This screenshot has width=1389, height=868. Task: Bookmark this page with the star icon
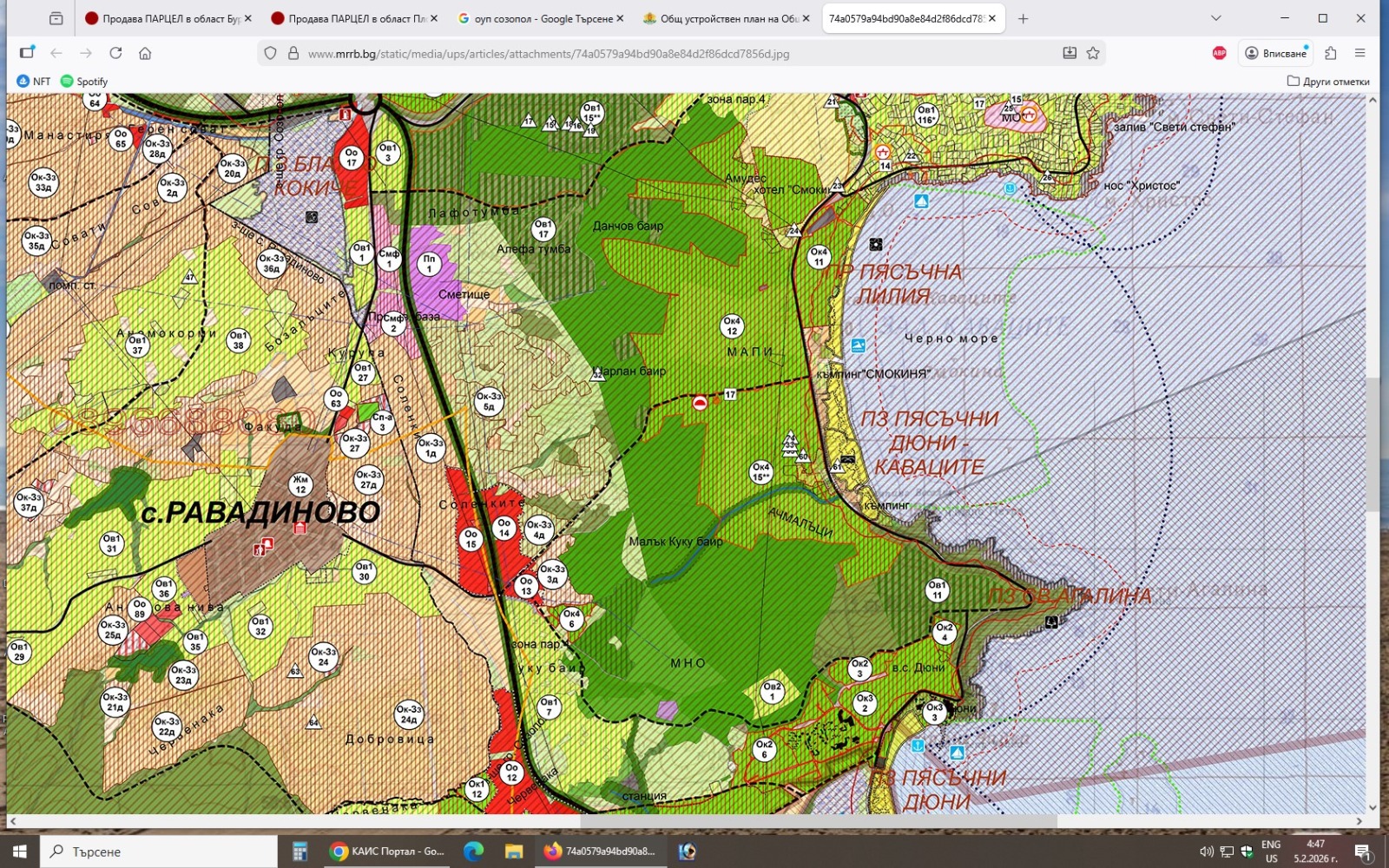coord(1093,53)
